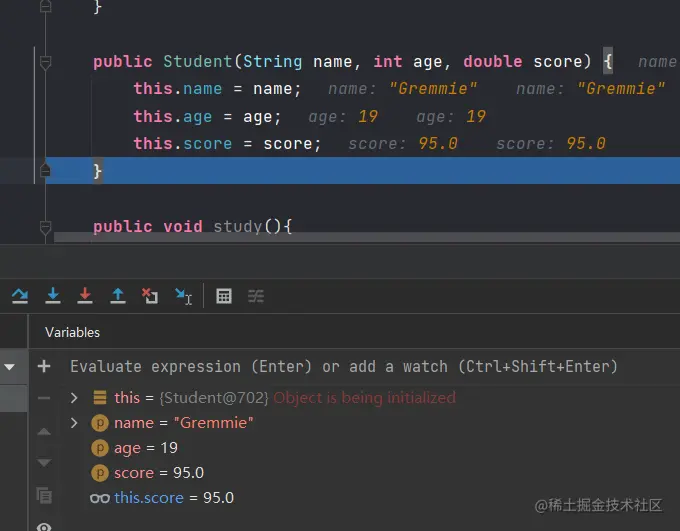Click the fold-end marker on the highlighted line
Image resolution: width=680 pixels, height=531 pixels.
point(46,170)
